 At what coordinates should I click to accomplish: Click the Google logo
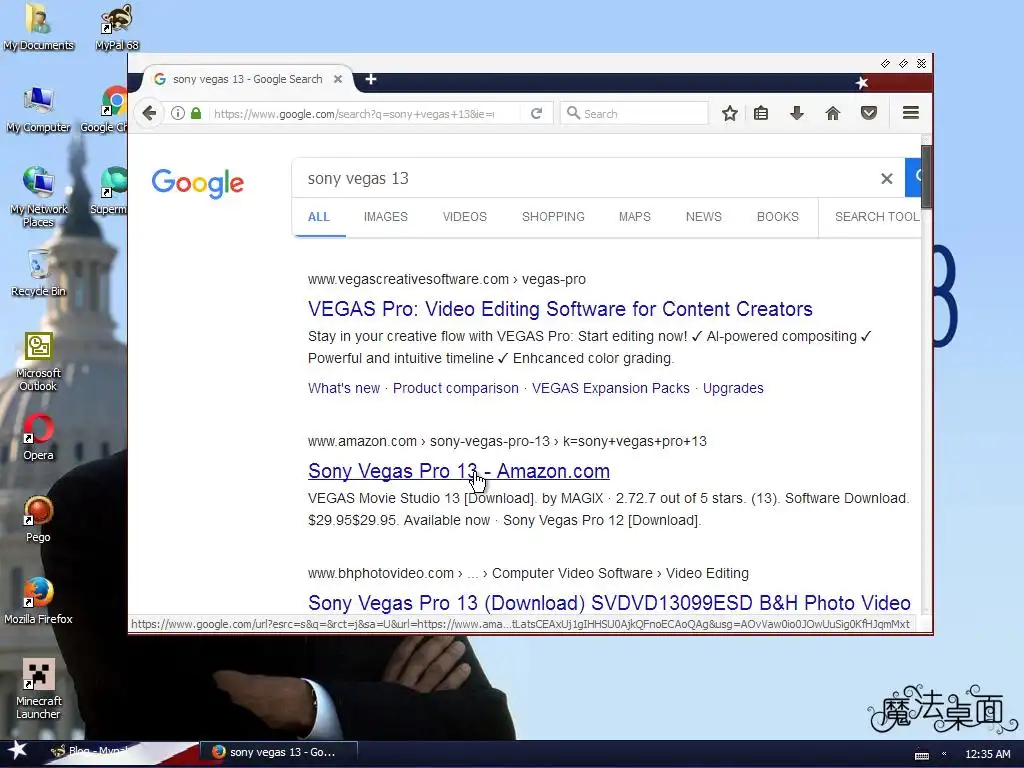(x=197, y=184)
